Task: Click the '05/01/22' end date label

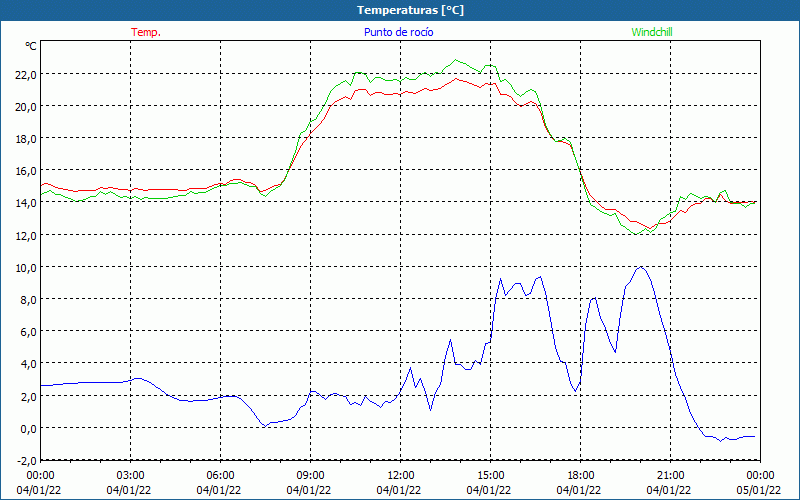Action: click(759, 490)
